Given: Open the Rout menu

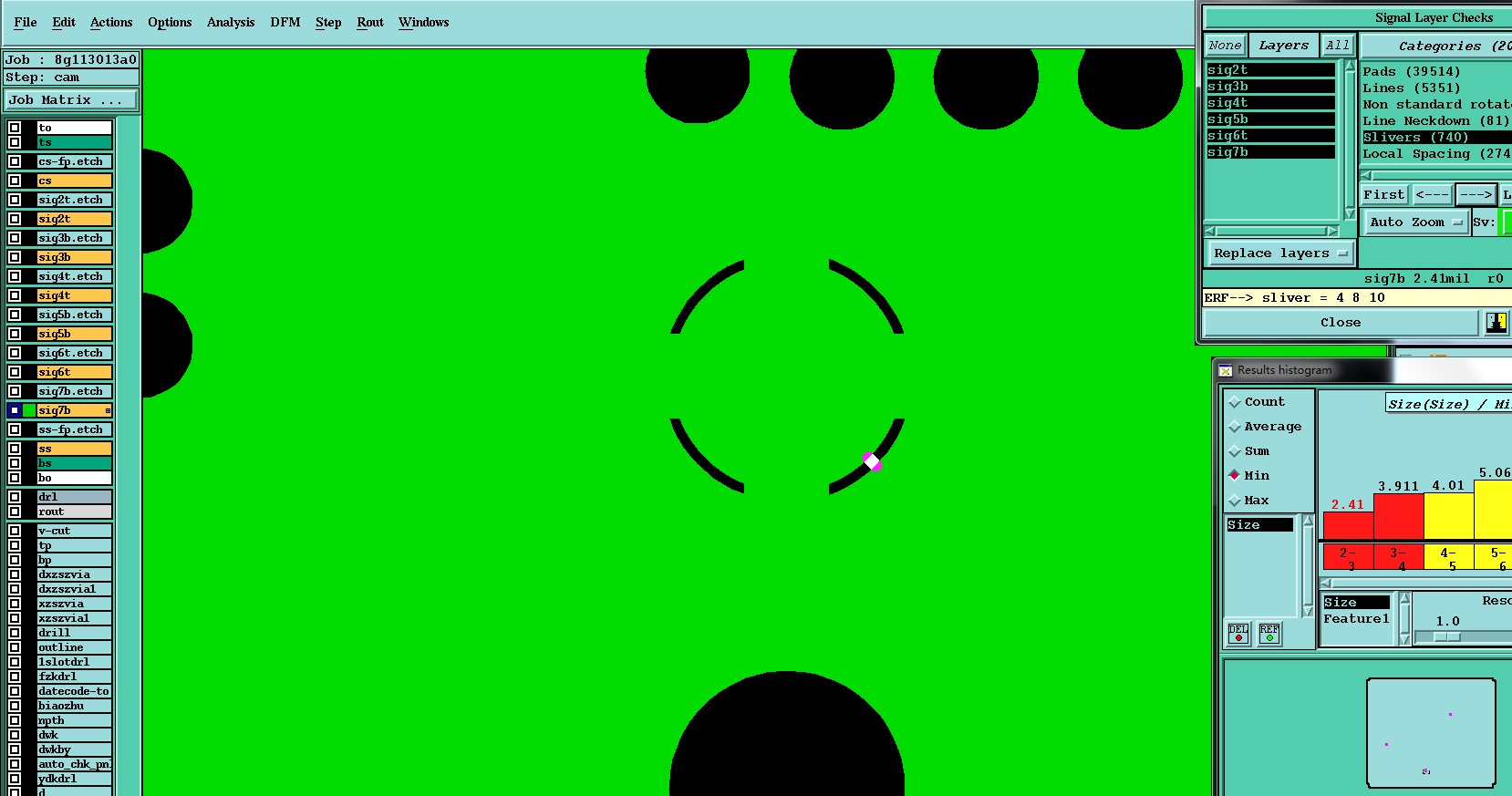Looking at the screenshot, I should point(370,22).
